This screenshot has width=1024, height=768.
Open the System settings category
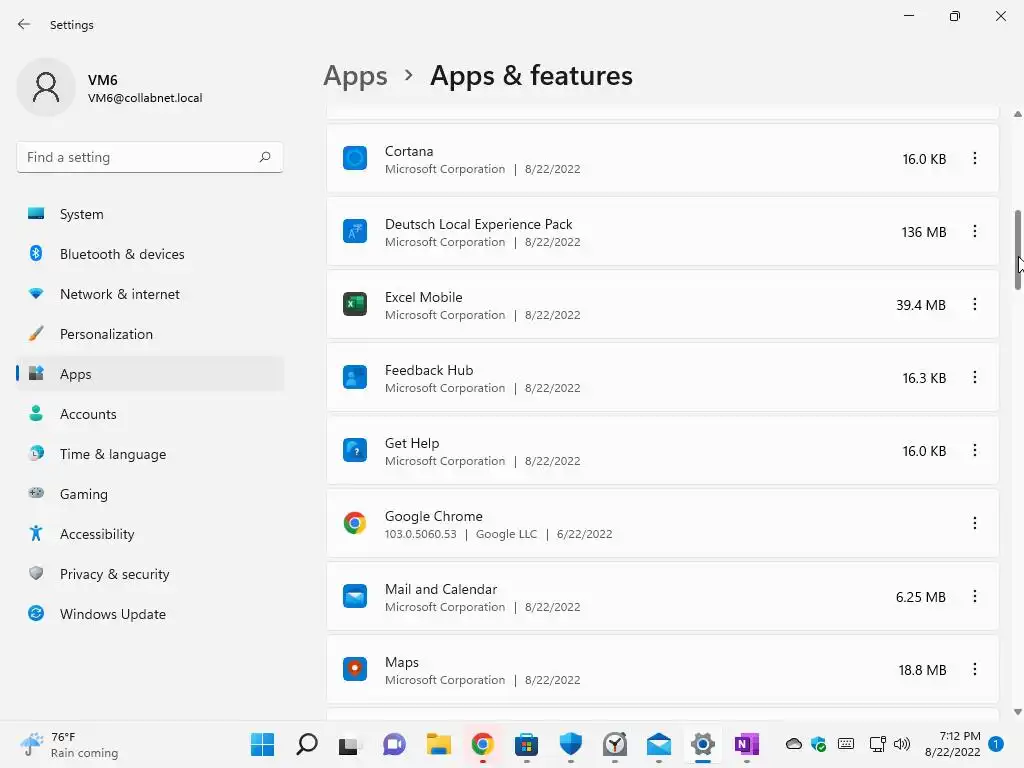pos(150,214)
